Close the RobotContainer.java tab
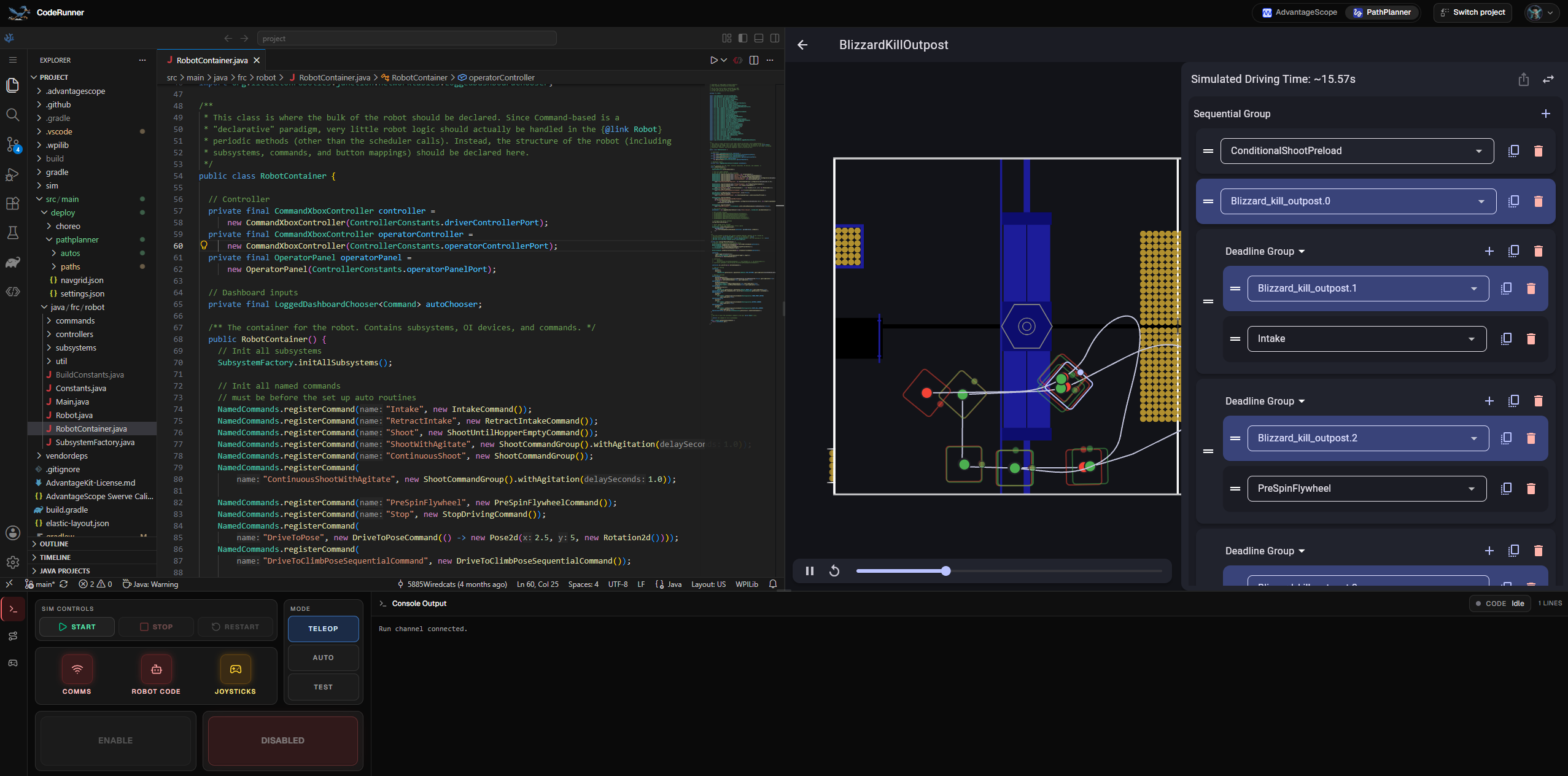Screen dimensions: 1568x776 point(257,60)
